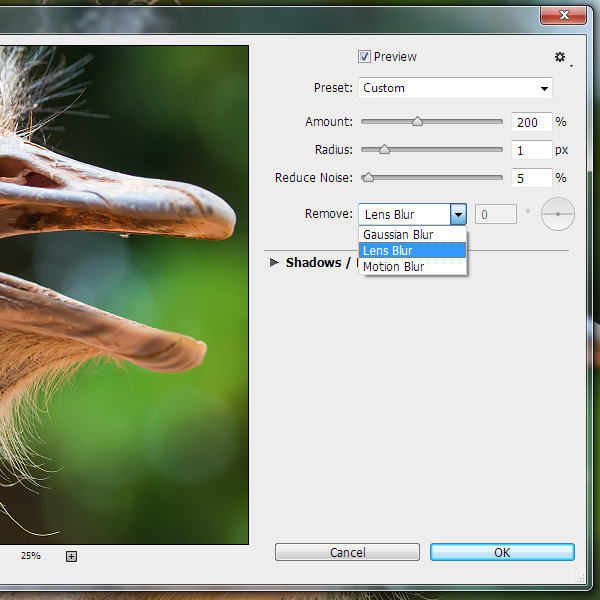Open the gear settings menu
600x600 pixels.
pos(560,58)
